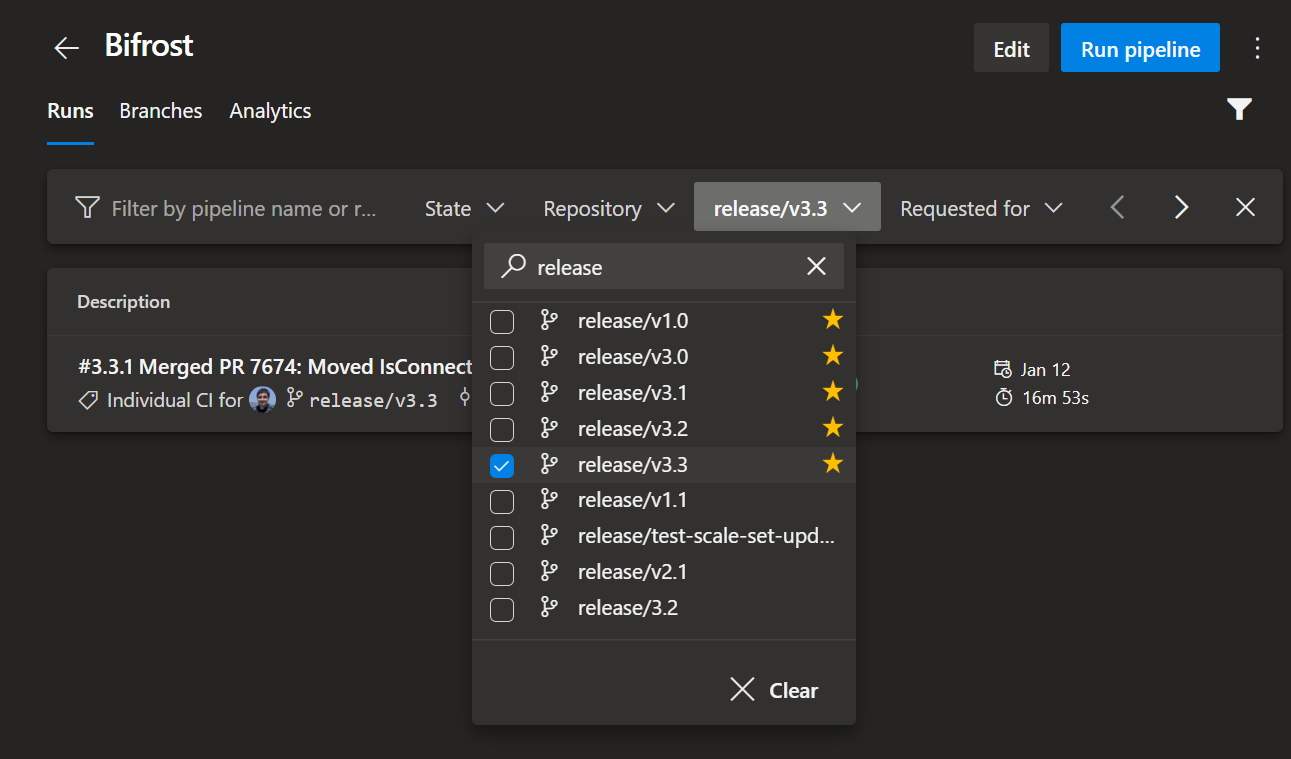Click the Edit button

point(1011,47)
